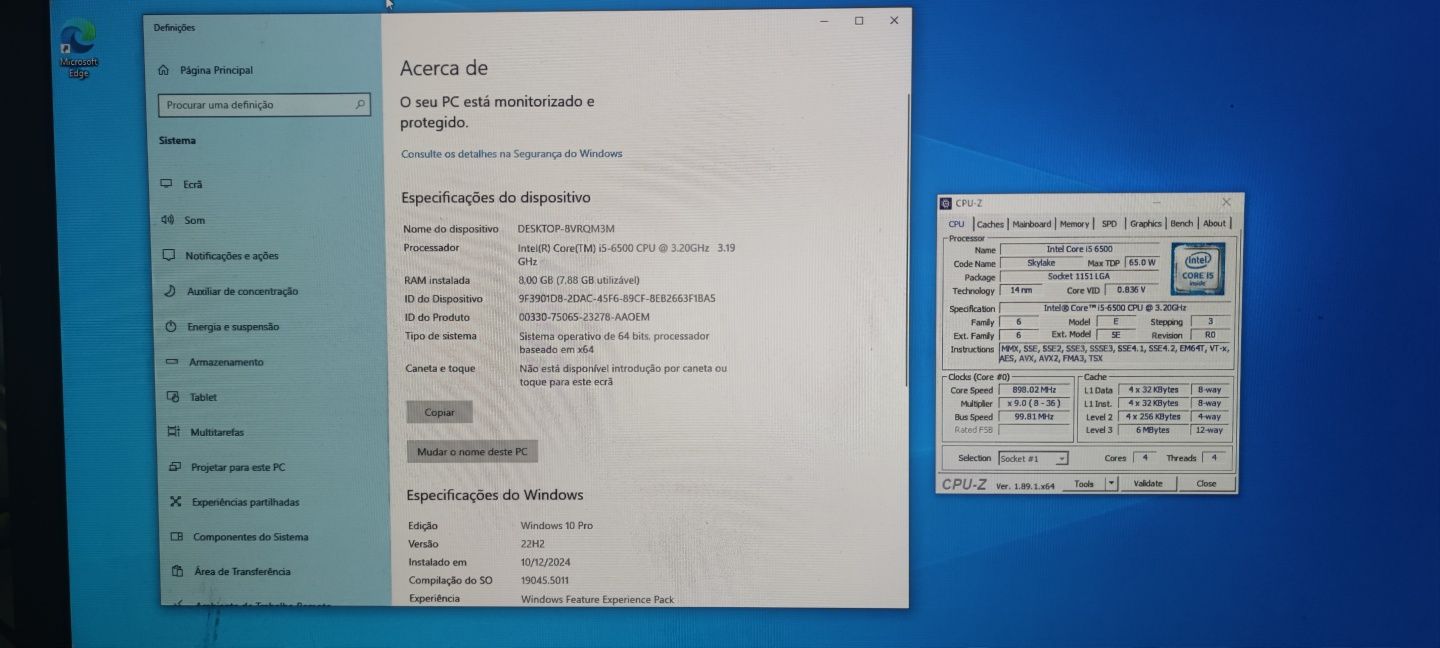Click the Level 3 cache value 6 MBytes
1440x648 pixels.
click(x=1153, y=430)
